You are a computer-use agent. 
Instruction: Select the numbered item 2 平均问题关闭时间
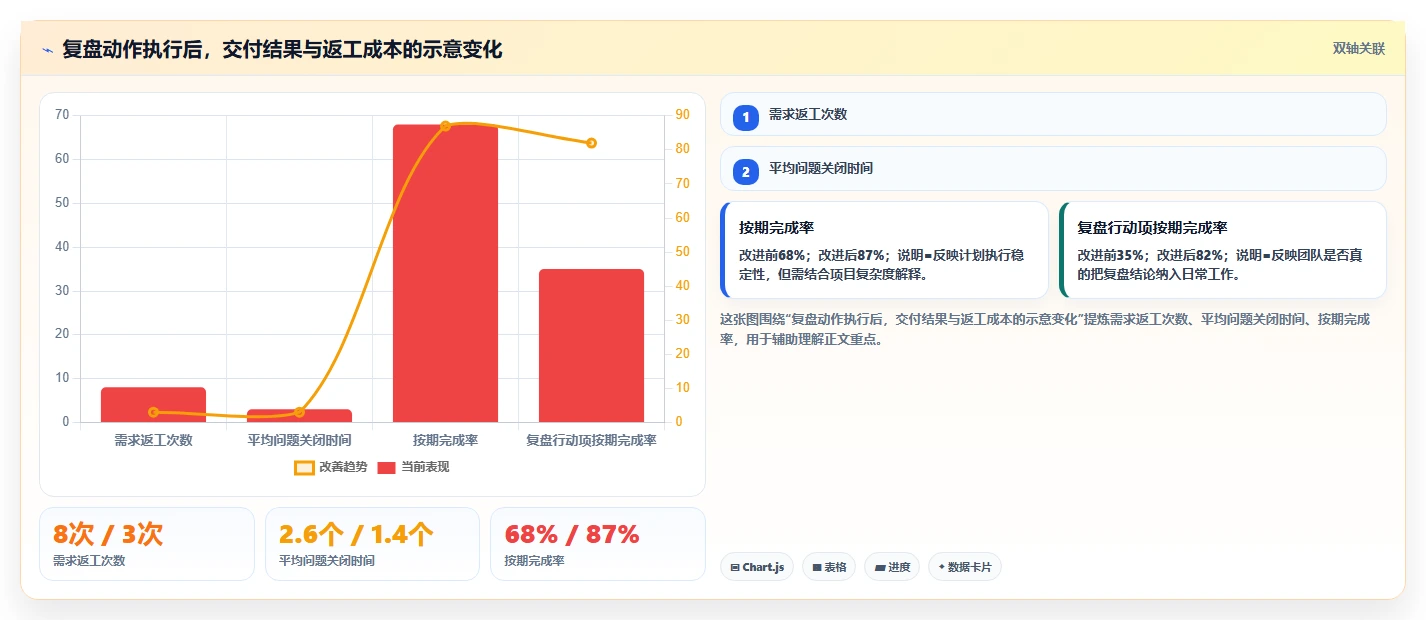point(1053,168)
